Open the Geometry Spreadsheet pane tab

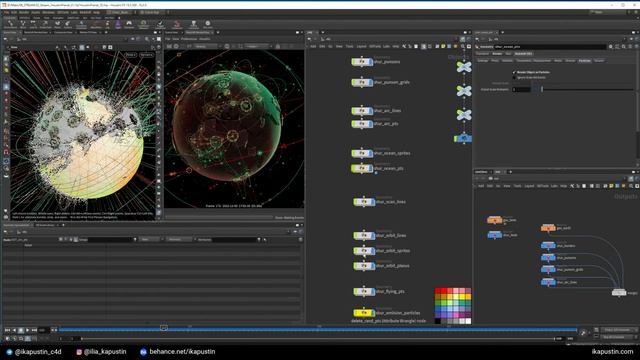click(x=16, y=225)
